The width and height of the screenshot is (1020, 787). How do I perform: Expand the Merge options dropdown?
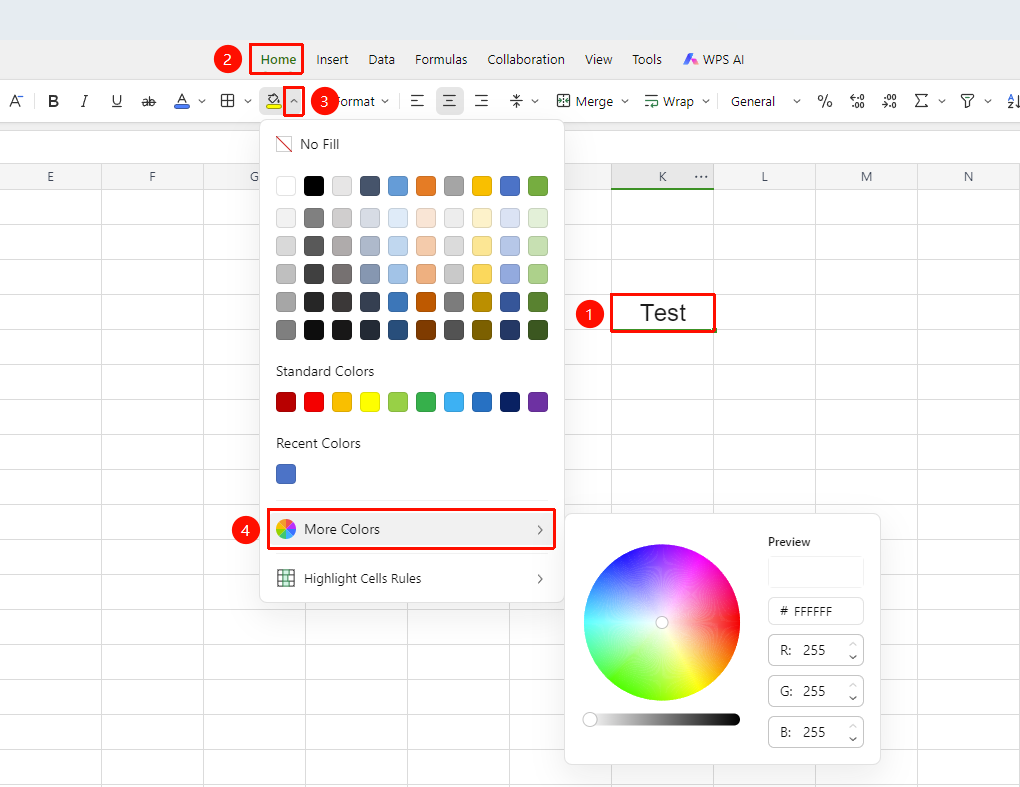coord(625,101)
